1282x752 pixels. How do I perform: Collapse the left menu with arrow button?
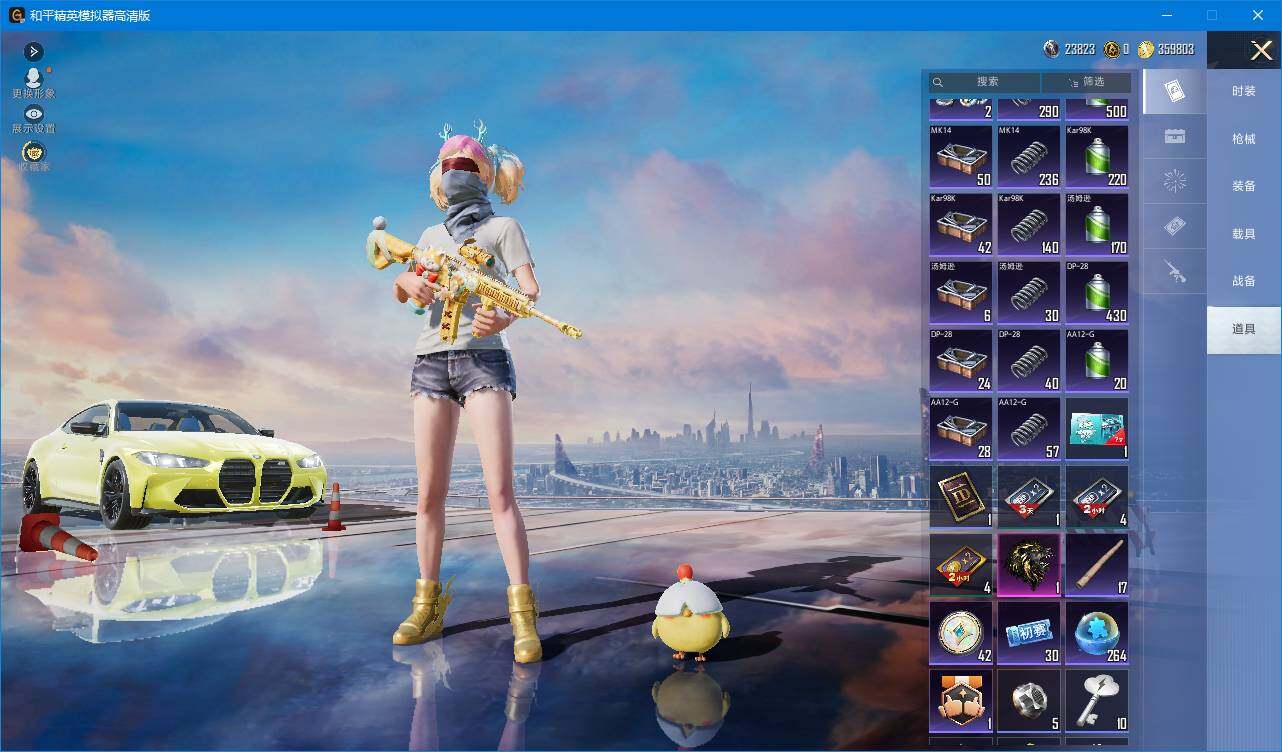[34, 51]
